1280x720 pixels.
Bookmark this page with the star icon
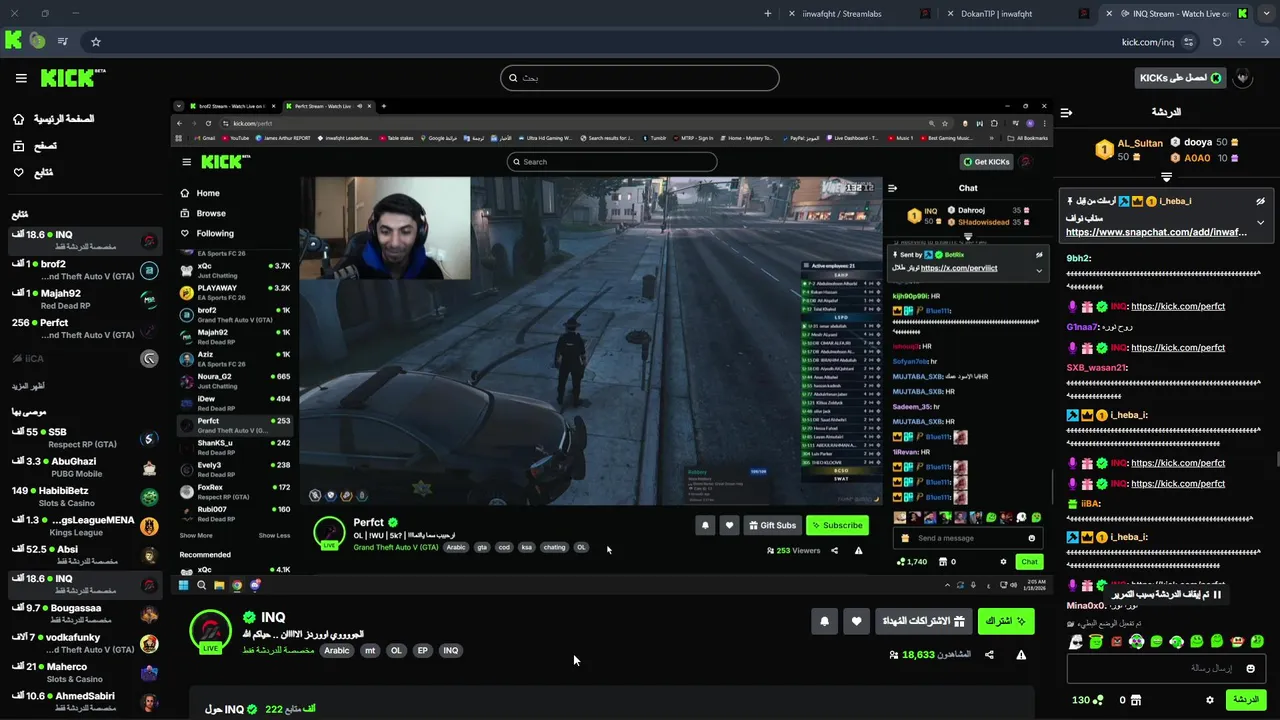[x=96, y=42]
